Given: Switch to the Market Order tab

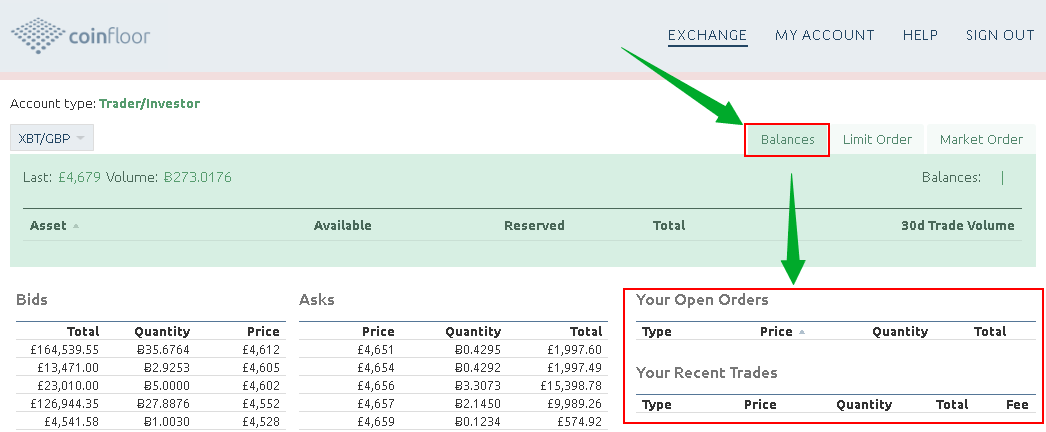Looking at the screenshot, I should tap(981, 140).
